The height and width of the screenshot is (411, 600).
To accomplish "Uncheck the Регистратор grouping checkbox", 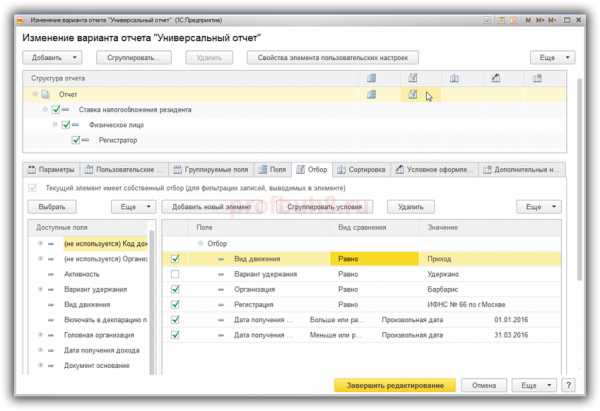I will coord(76,140).
